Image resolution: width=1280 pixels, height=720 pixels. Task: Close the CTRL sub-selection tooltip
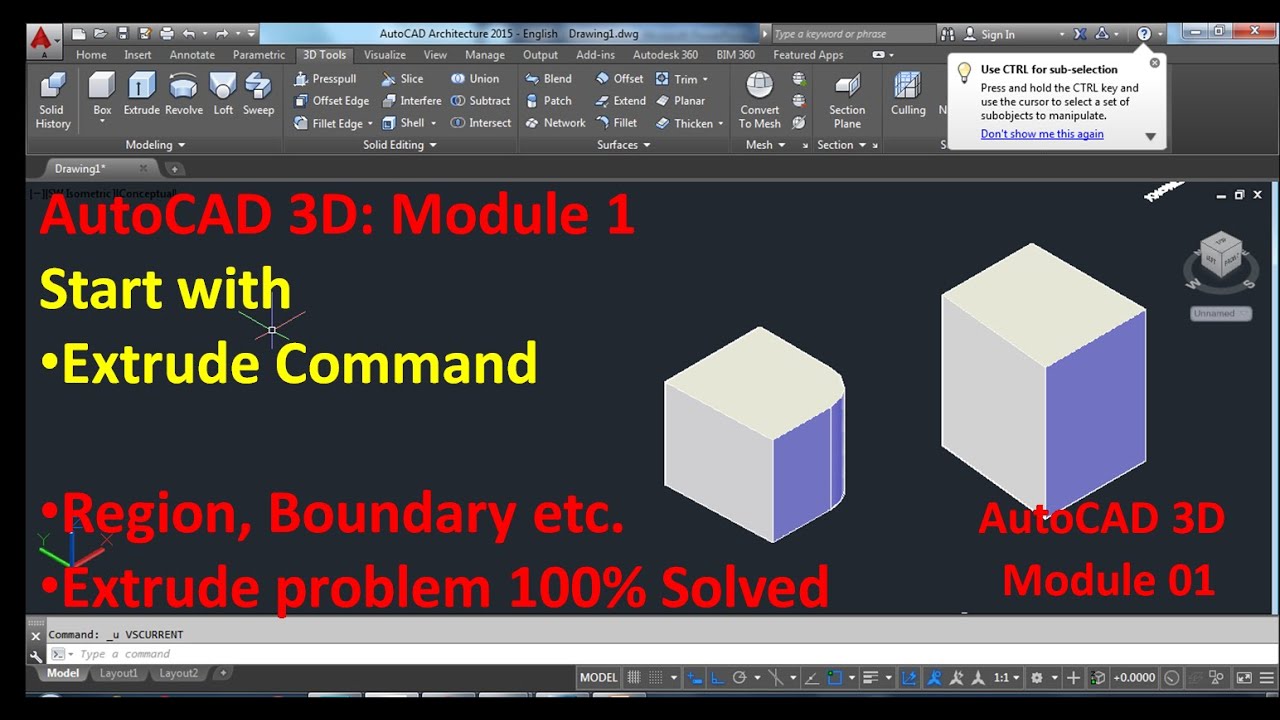click(x=1155, y=62)
